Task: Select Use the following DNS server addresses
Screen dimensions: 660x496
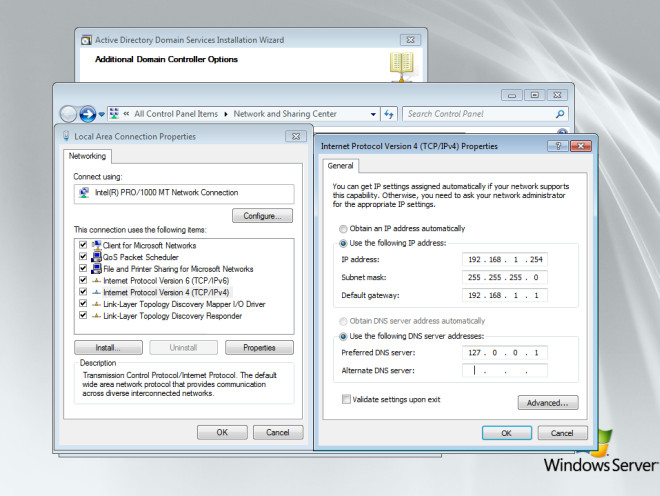Action: point(343,336)
